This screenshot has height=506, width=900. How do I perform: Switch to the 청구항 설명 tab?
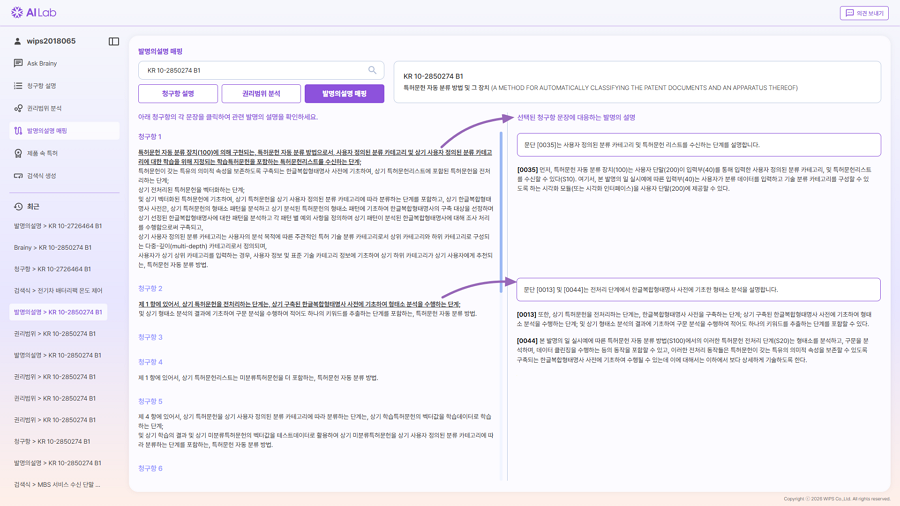pyautogui.click(x=178, y=94)
